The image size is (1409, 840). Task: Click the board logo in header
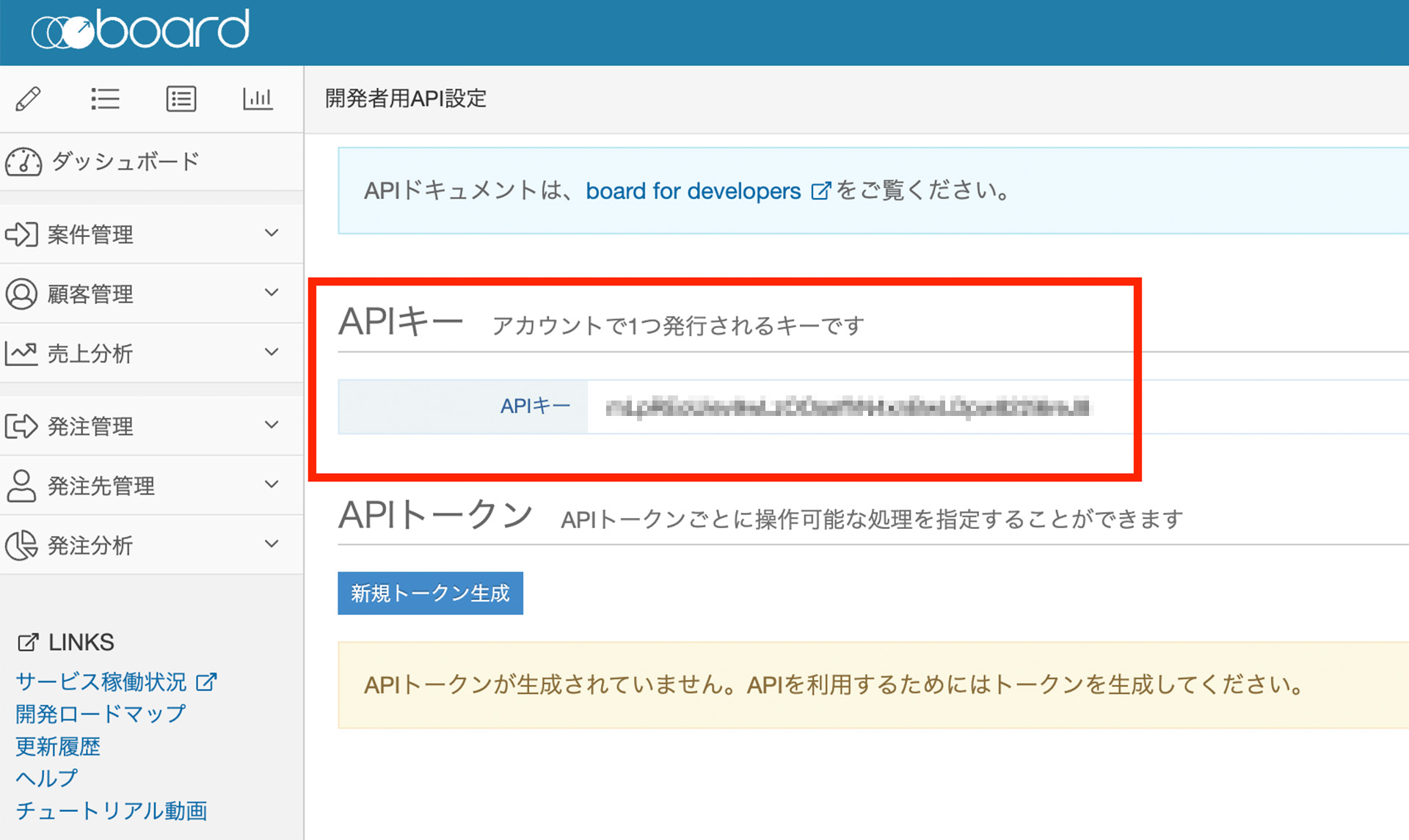(x=140, y=31)
